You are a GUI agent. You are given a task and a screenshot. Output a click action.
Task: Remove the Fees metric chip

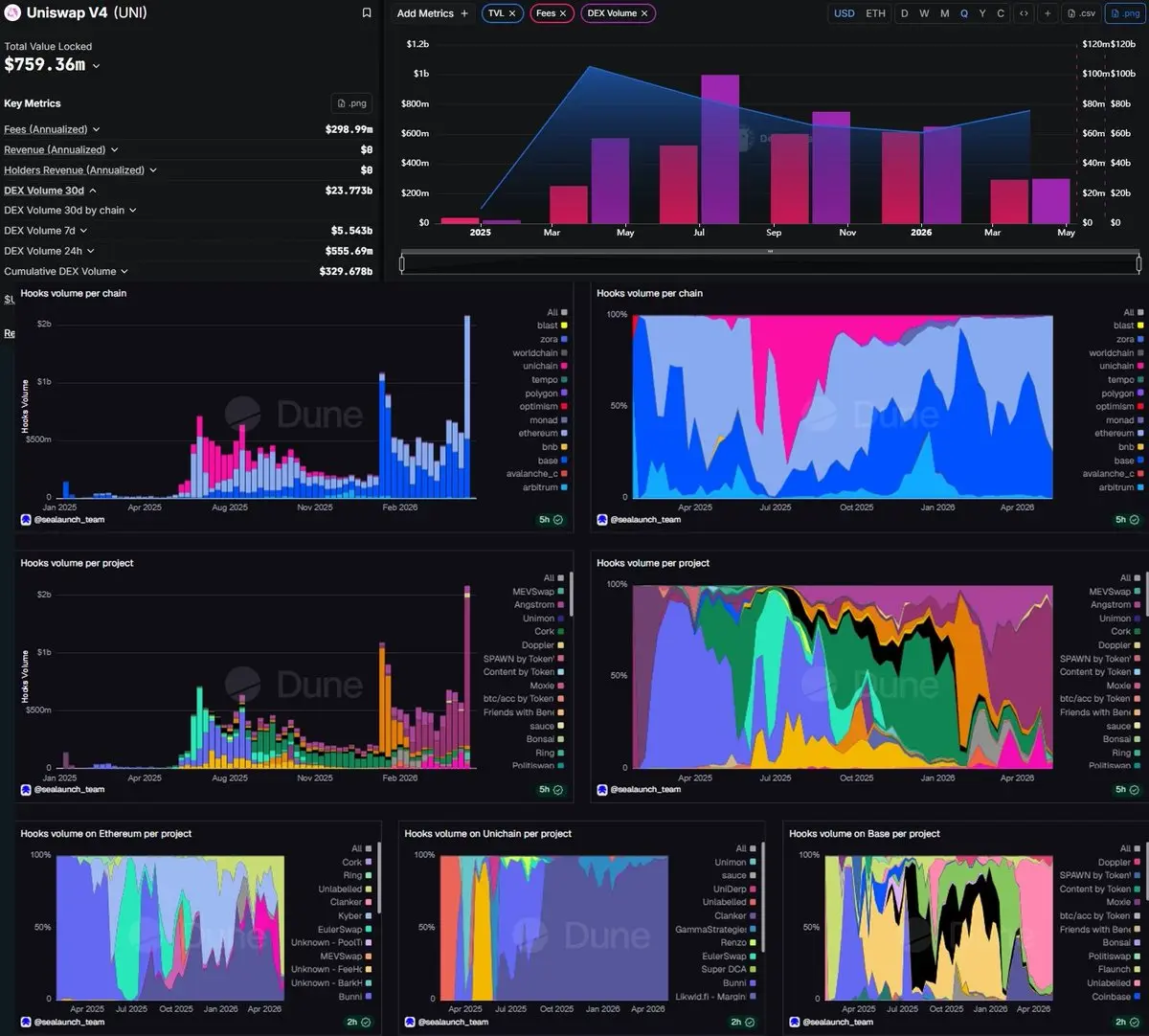click(563, 13)
